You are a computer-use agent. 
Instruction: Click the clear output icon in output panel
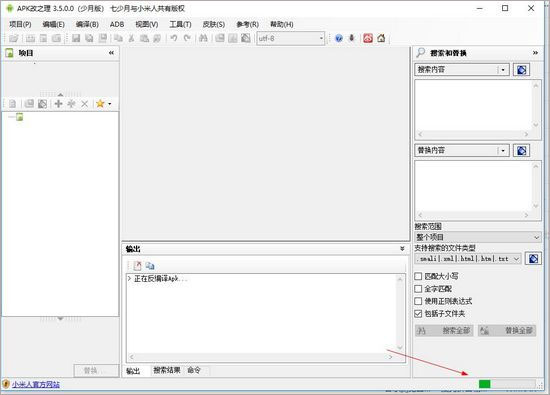[137, 266]
